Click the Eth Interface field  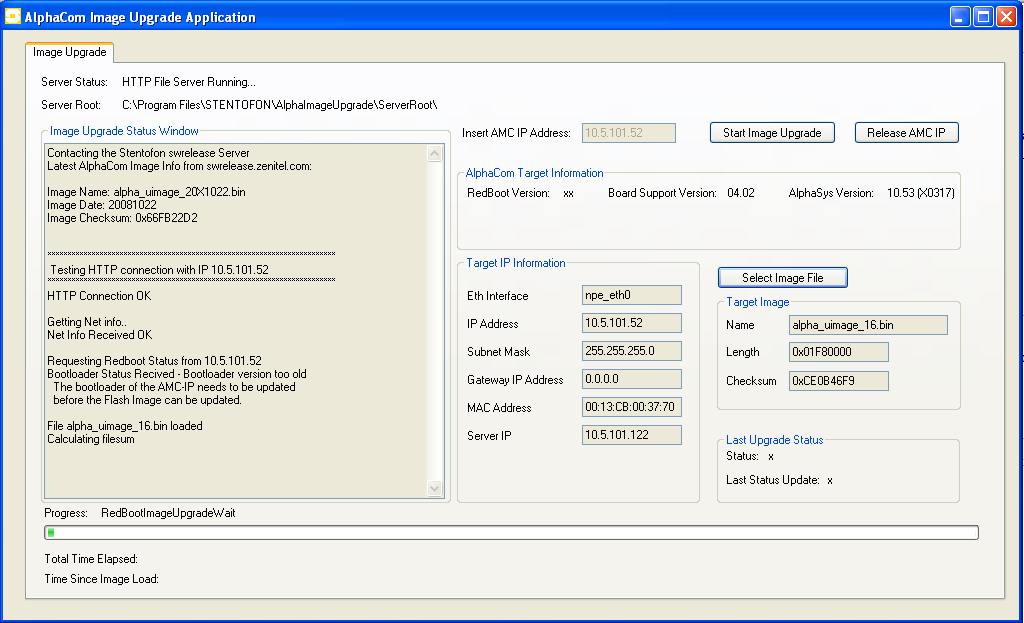click(631, 295)
